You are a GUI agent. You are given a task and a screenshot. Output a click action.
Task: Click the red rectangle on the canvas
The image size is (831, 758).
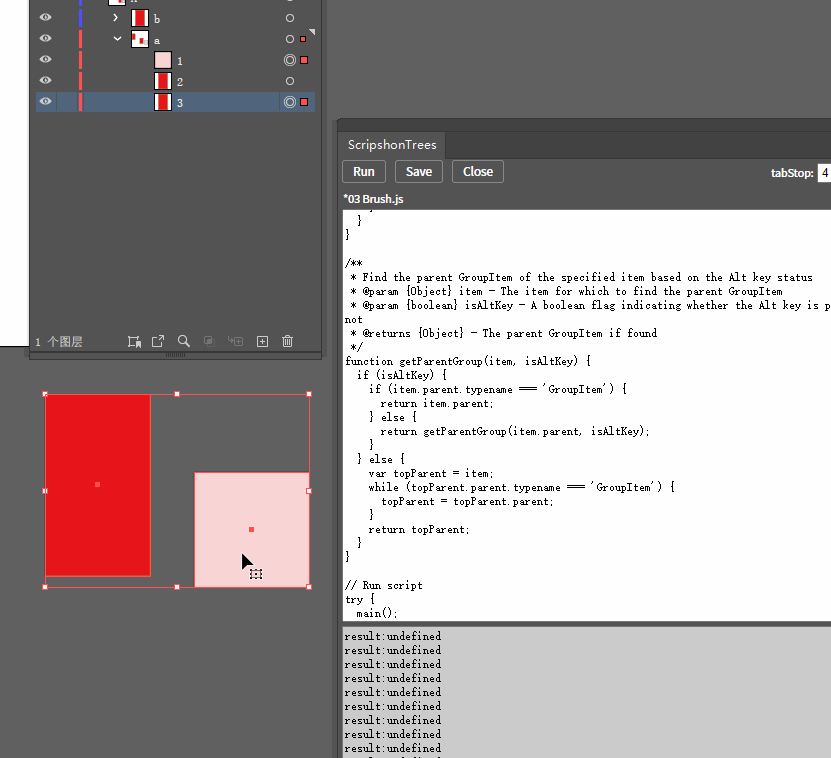pos(98,485)
